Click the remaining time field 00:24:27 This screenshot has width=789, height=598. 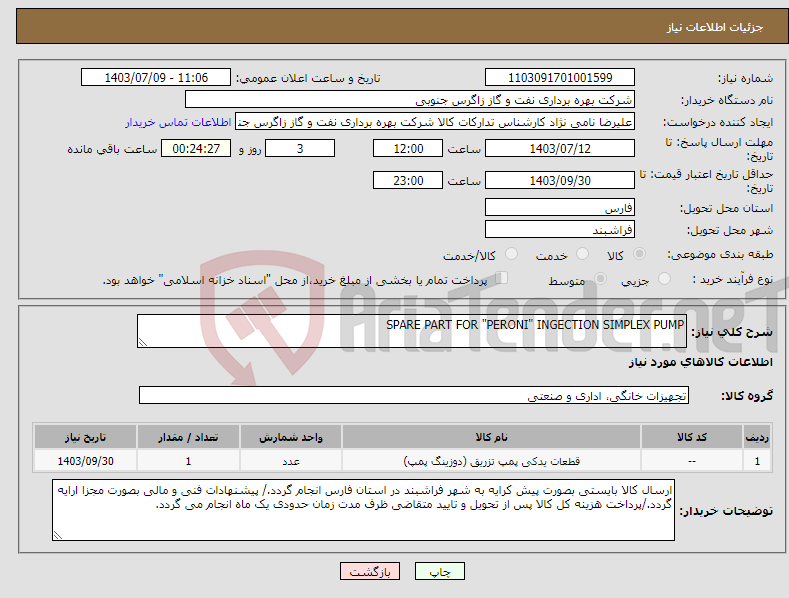(x=196, y=148)
